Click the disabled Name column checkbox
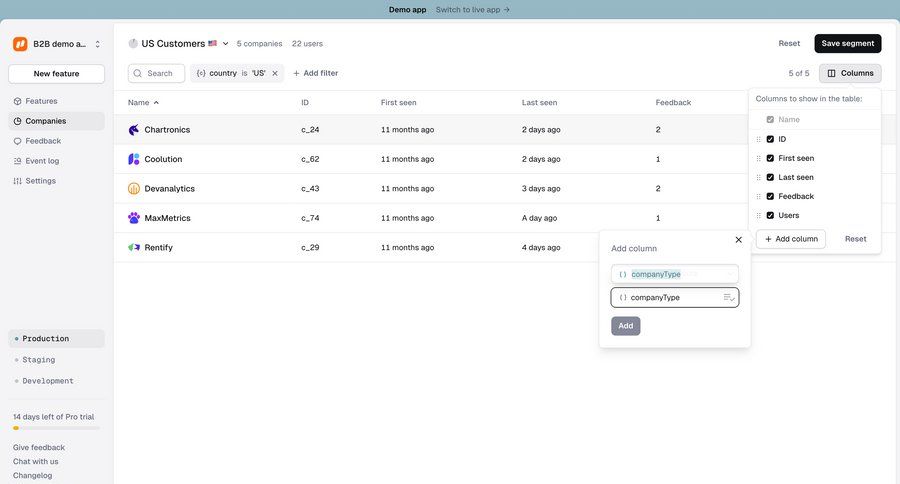Screen dimensions: 900x484 (x=770, y=119)
